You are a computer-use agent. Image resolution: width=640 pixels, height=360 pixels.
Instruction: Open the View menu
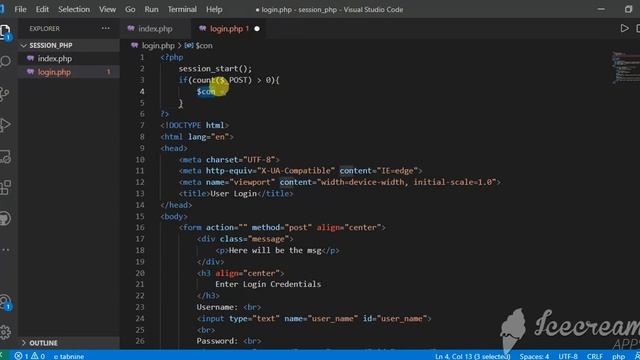(x=107, y=9)
